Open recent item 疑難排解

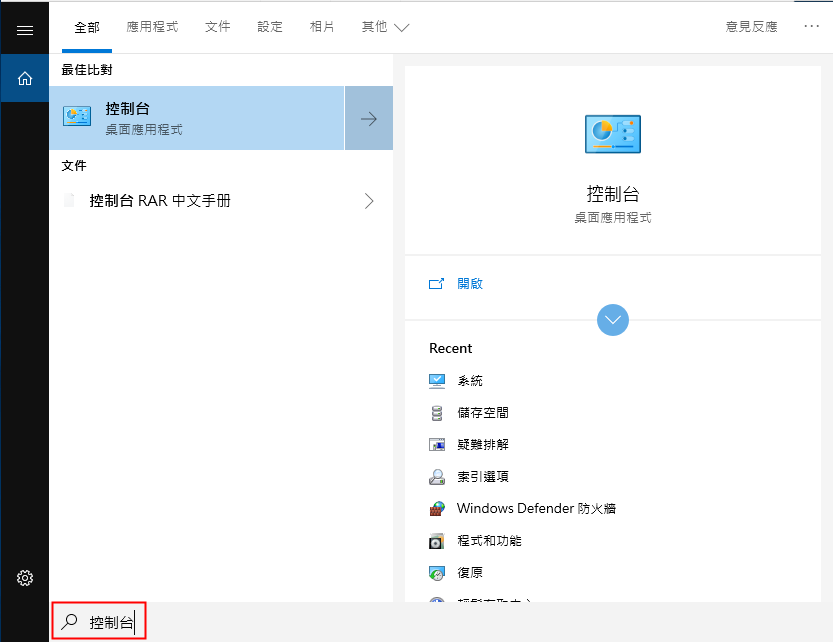click(x=483, y=445)
